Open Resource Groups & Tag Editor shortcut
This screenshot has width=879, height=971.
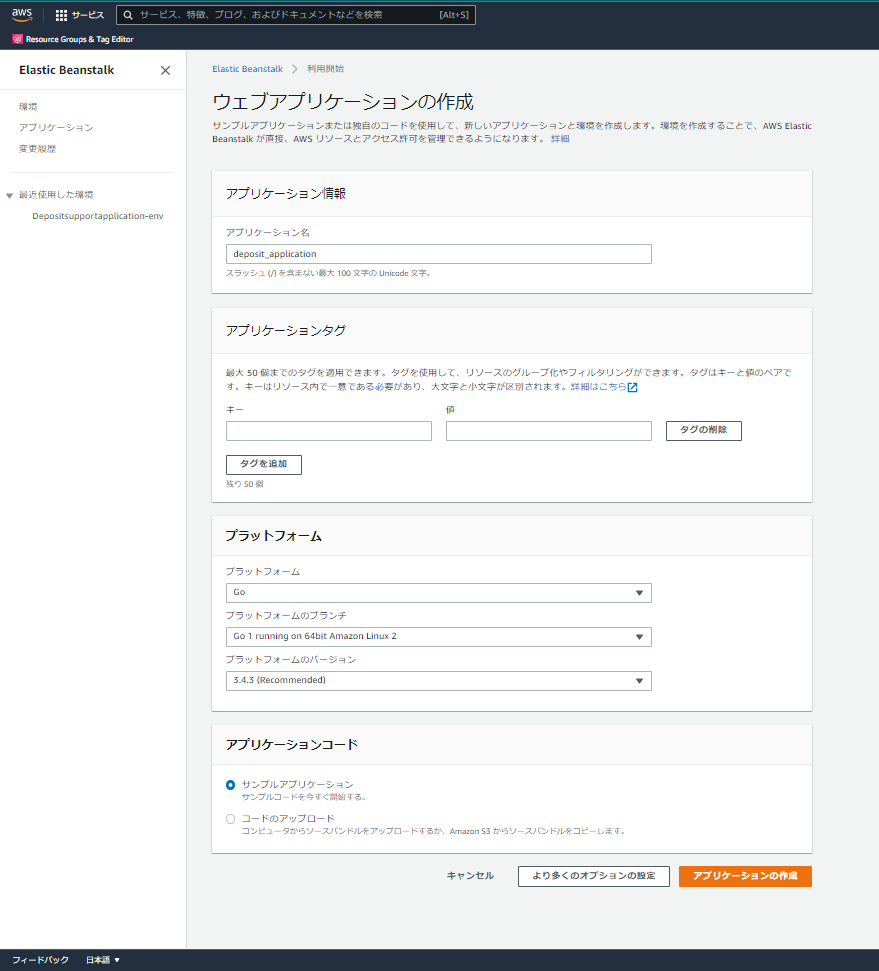(x=73, y=39)
